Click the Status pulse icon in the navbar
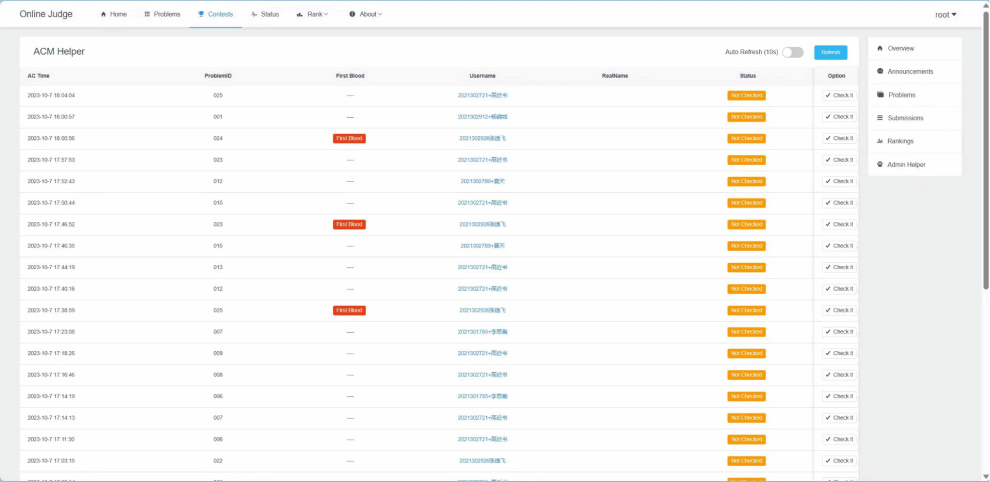Screen dimensions: 990x482 pyautogui.click(x=254, y=14)
